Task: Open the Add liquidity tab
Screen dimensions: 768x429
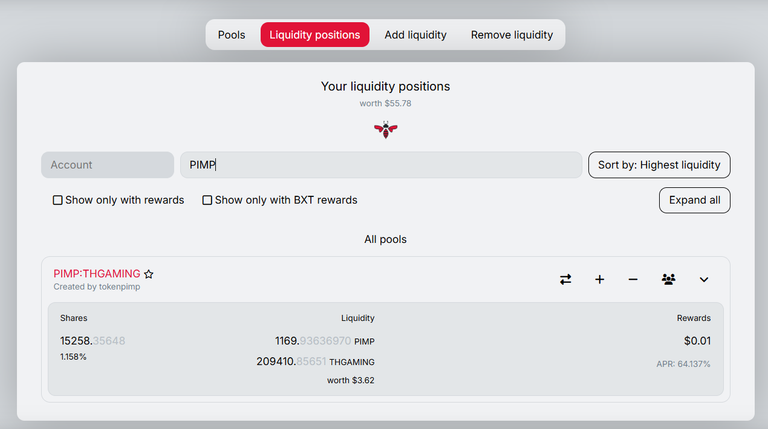Action: [x=415, y=35]
